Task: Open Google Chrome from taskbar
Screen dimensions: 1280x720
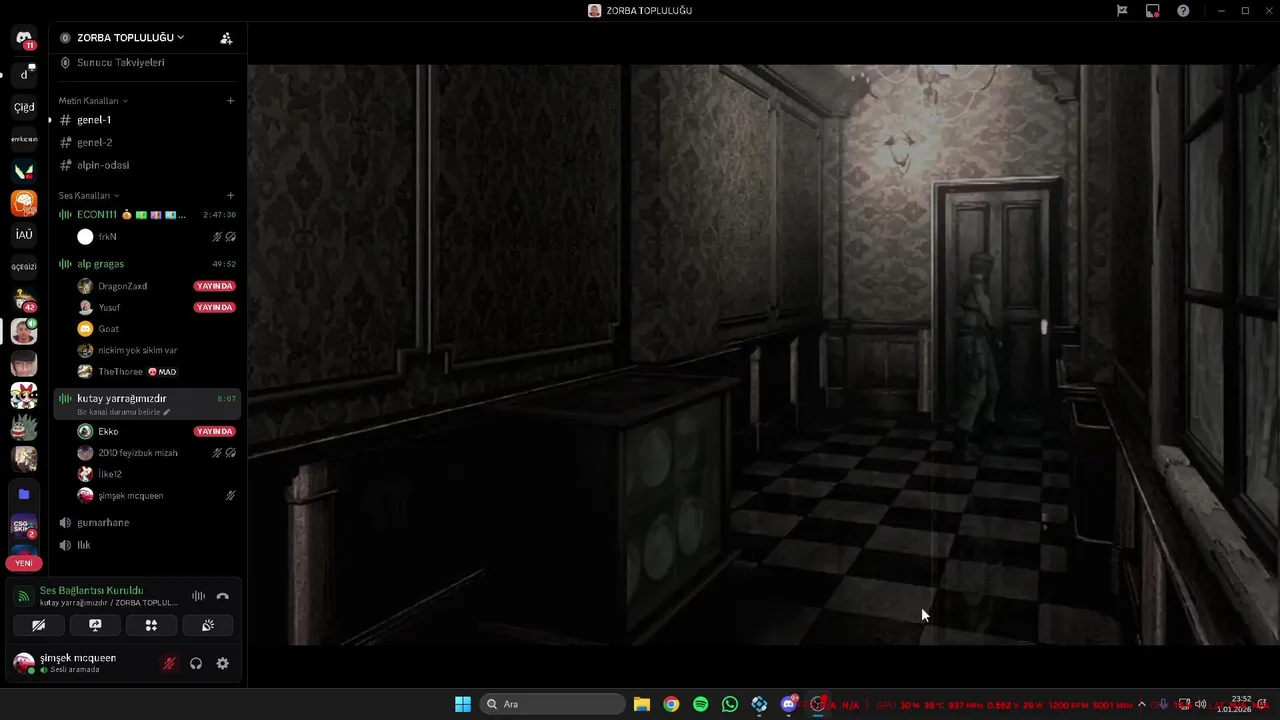Action: pyautogui.click(x=671, y=704)
